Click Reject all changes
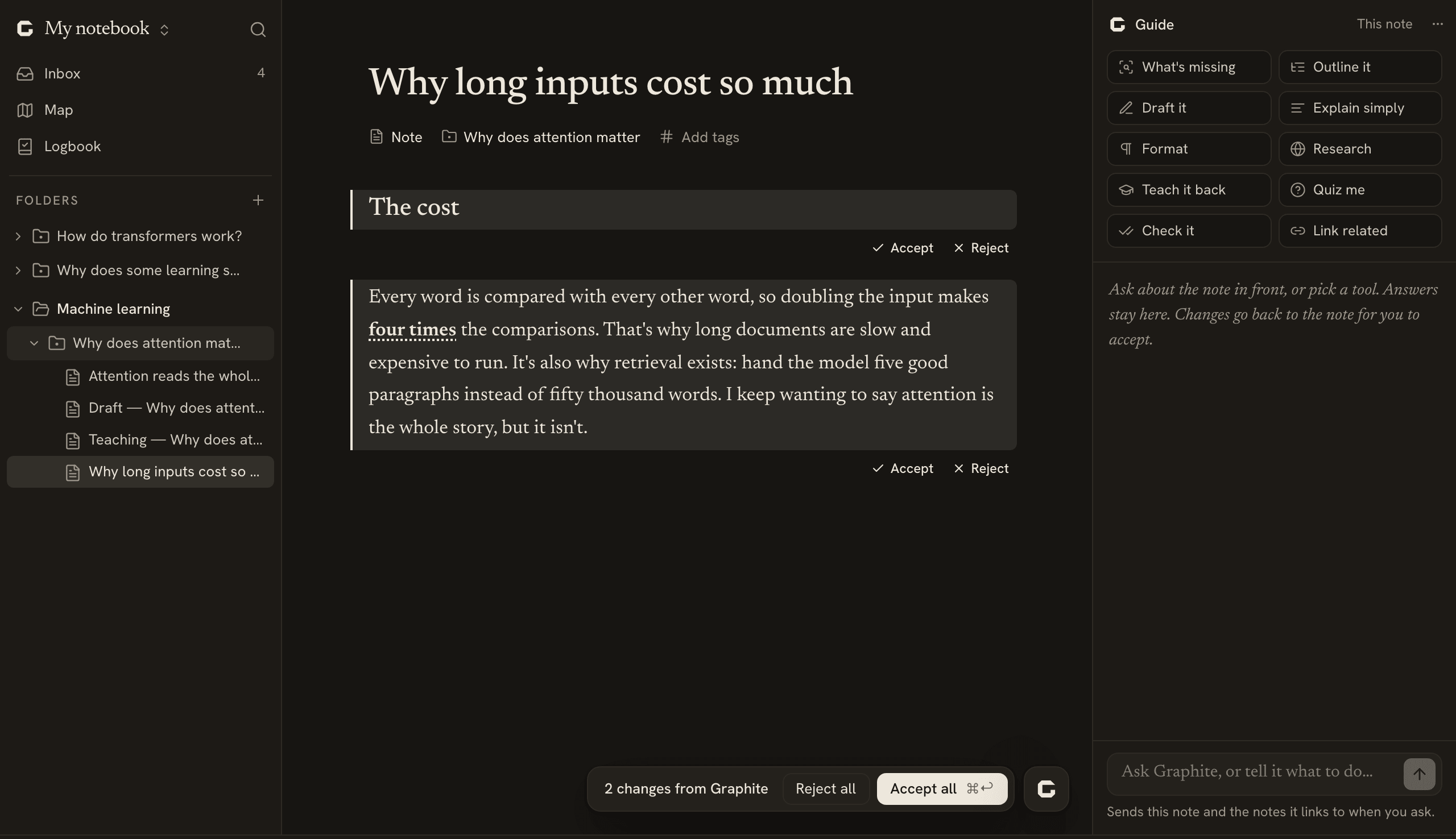This screenshot has height=839, width=1456. [x=825, y=788]
